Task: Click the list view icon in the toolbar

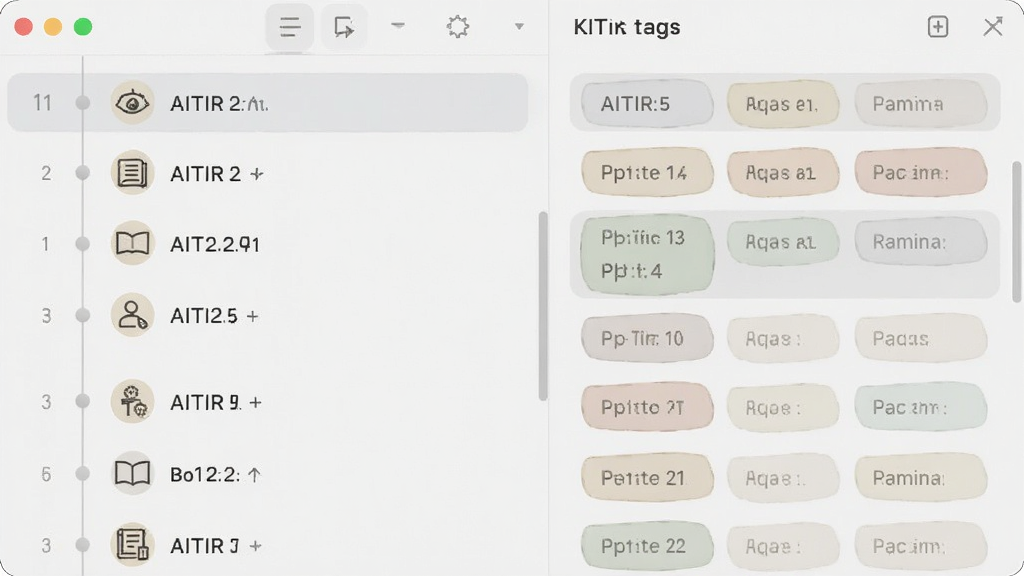Action: coord(289,27)
